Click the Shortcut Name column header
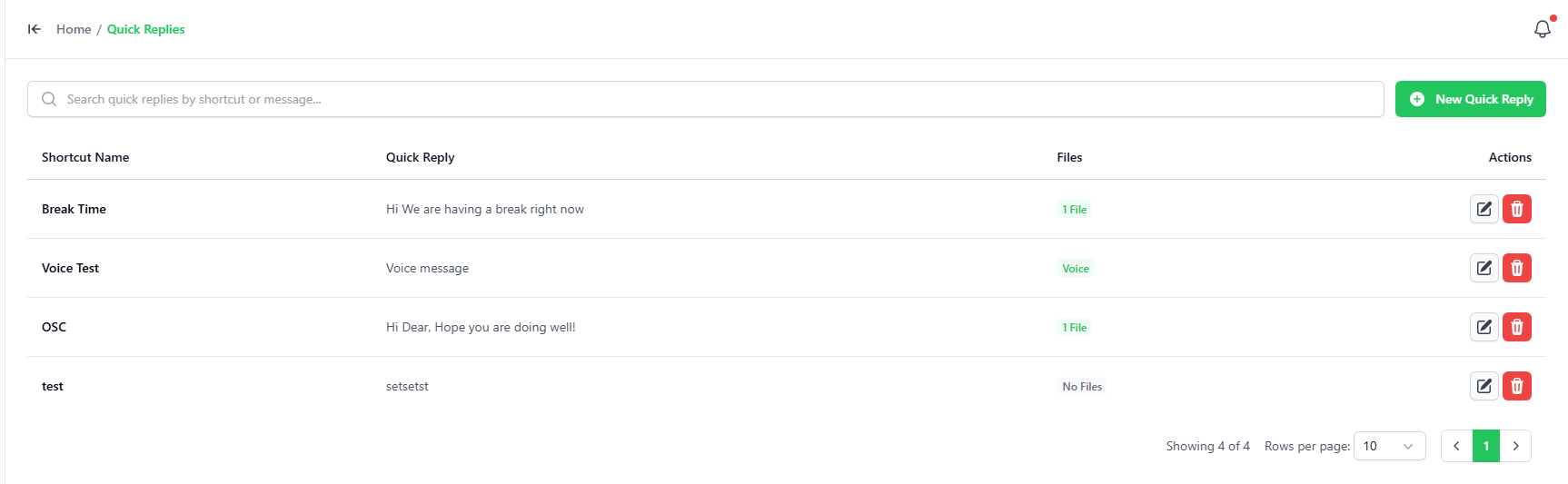 tap(85, 157)
